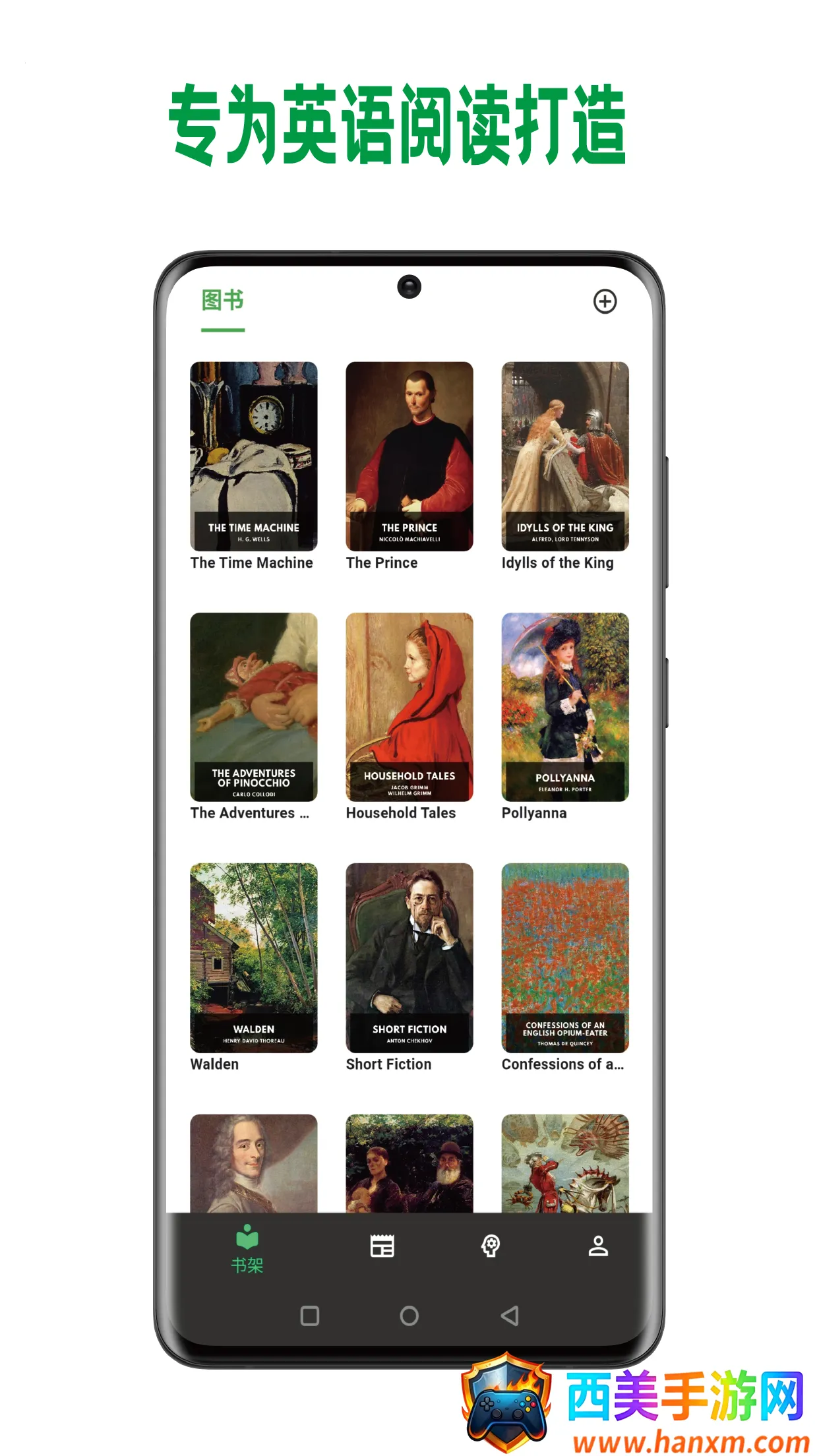Screen dimensions: 819x1456
Task: Open the profile person icon
Action: pos(598,1246)
